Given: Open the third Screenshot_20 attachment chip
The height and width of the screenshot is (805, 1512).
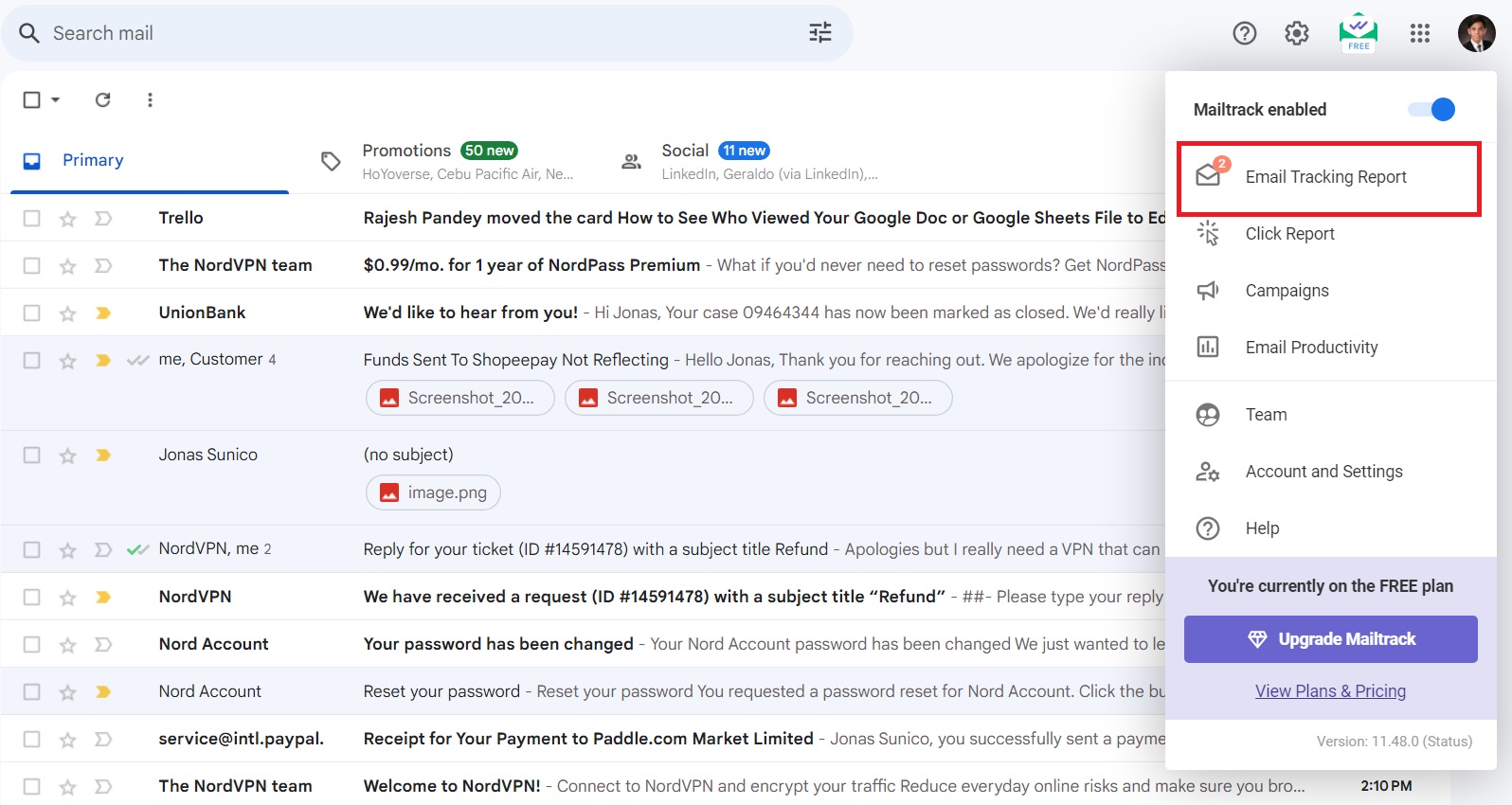Looking at the screenshot, I should 858,398.
